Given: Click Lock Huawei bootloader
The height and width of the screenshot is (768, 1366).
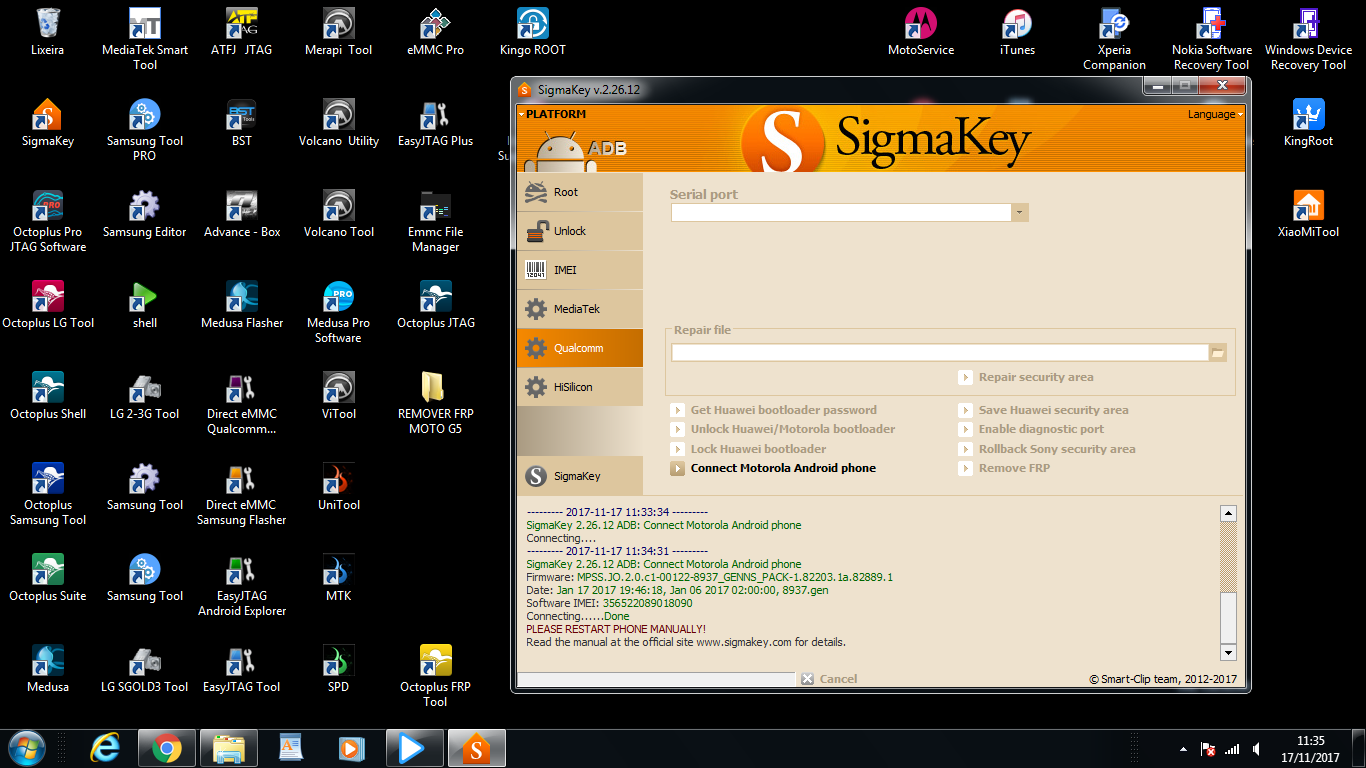Looking at the screenshot, I should coord(748,449).
